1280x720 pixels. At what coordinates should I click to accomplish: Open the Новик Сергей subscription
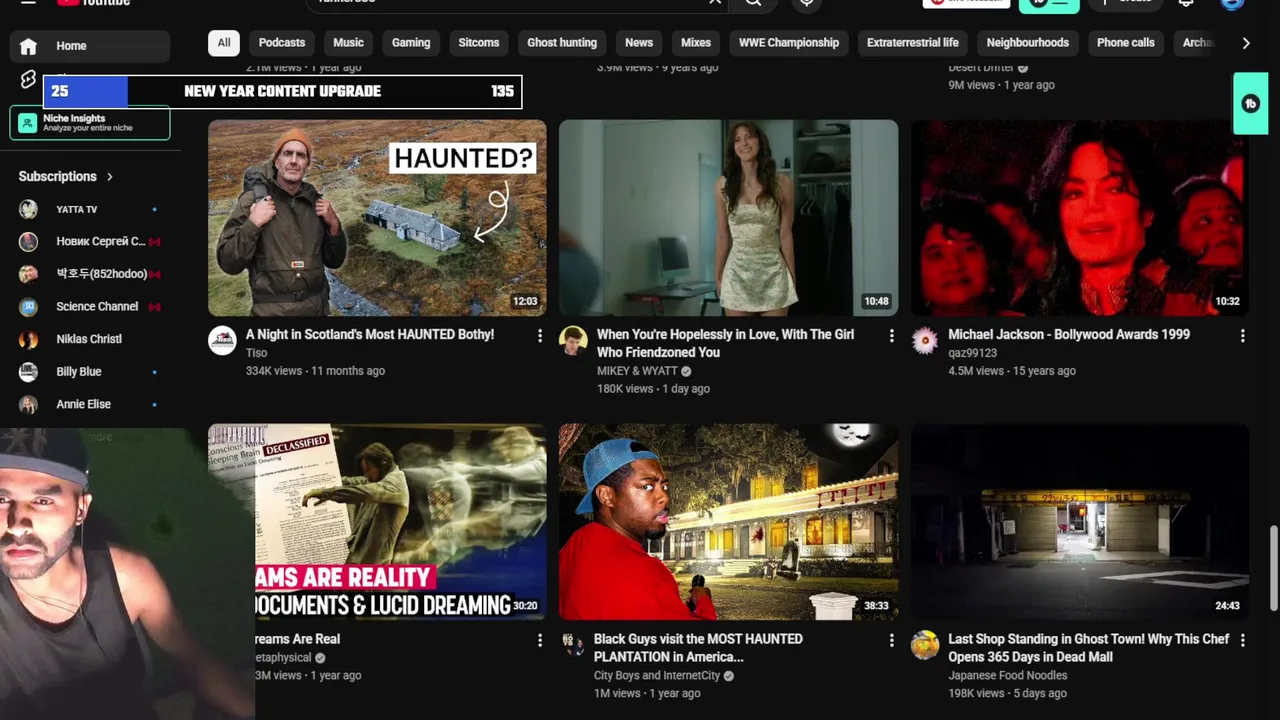[x=90, y=242]
